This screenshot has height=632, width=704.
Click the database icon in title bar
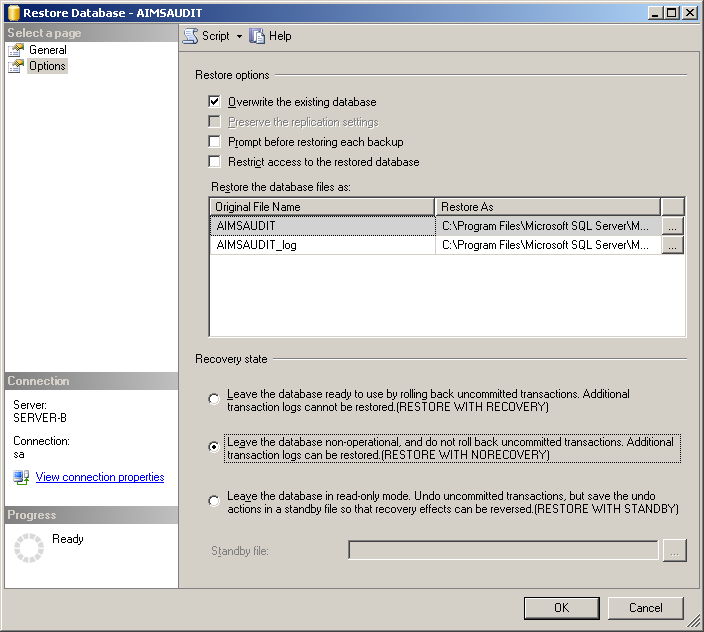12,13
